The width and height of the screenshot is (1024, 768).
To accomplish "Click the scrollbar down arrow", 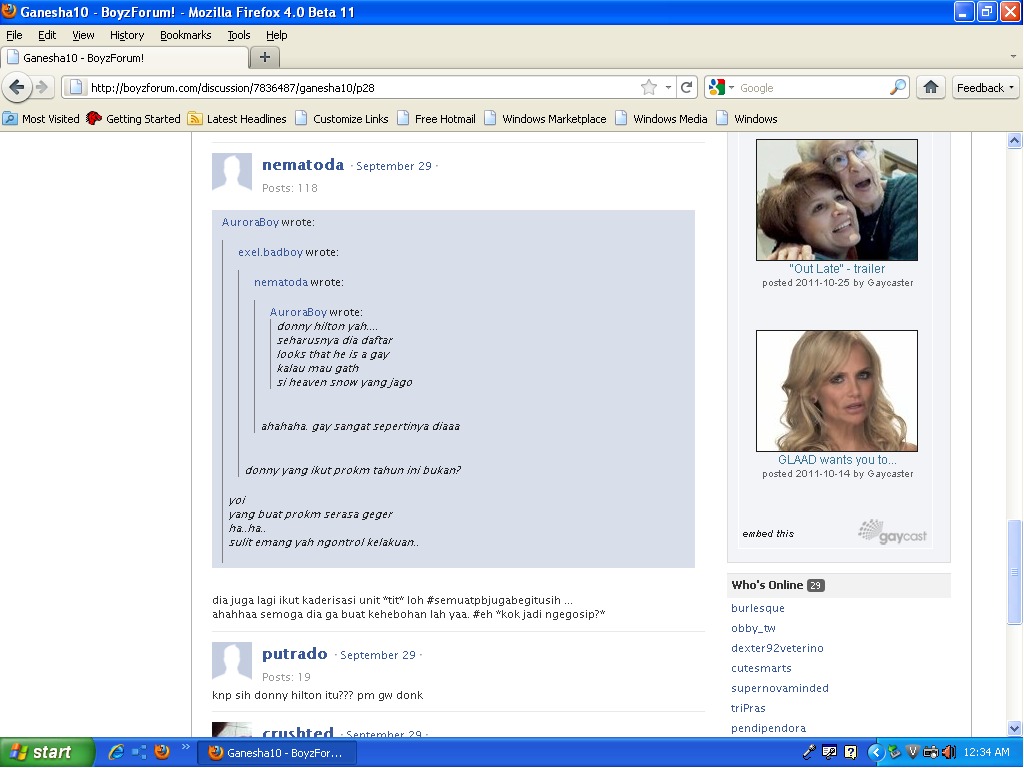I will (1014, 728).
